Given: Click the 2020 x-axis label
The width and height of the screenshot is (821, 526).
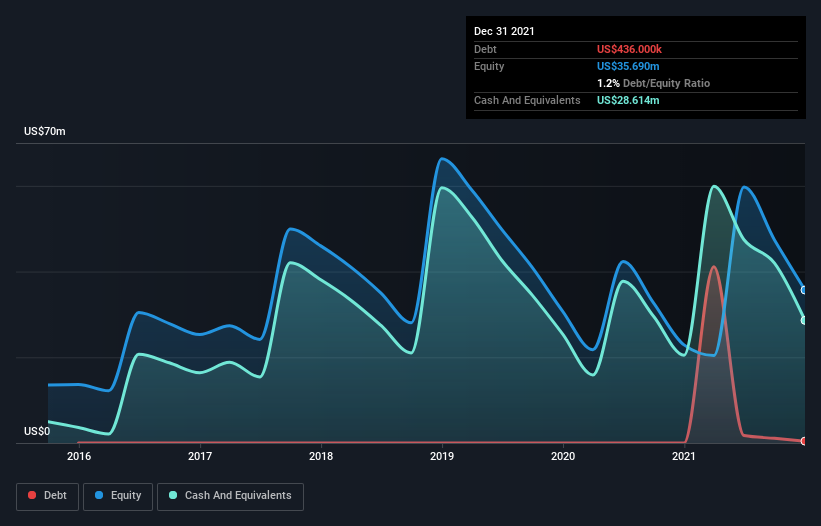Looking at the screenshot, I should (563, 456).
